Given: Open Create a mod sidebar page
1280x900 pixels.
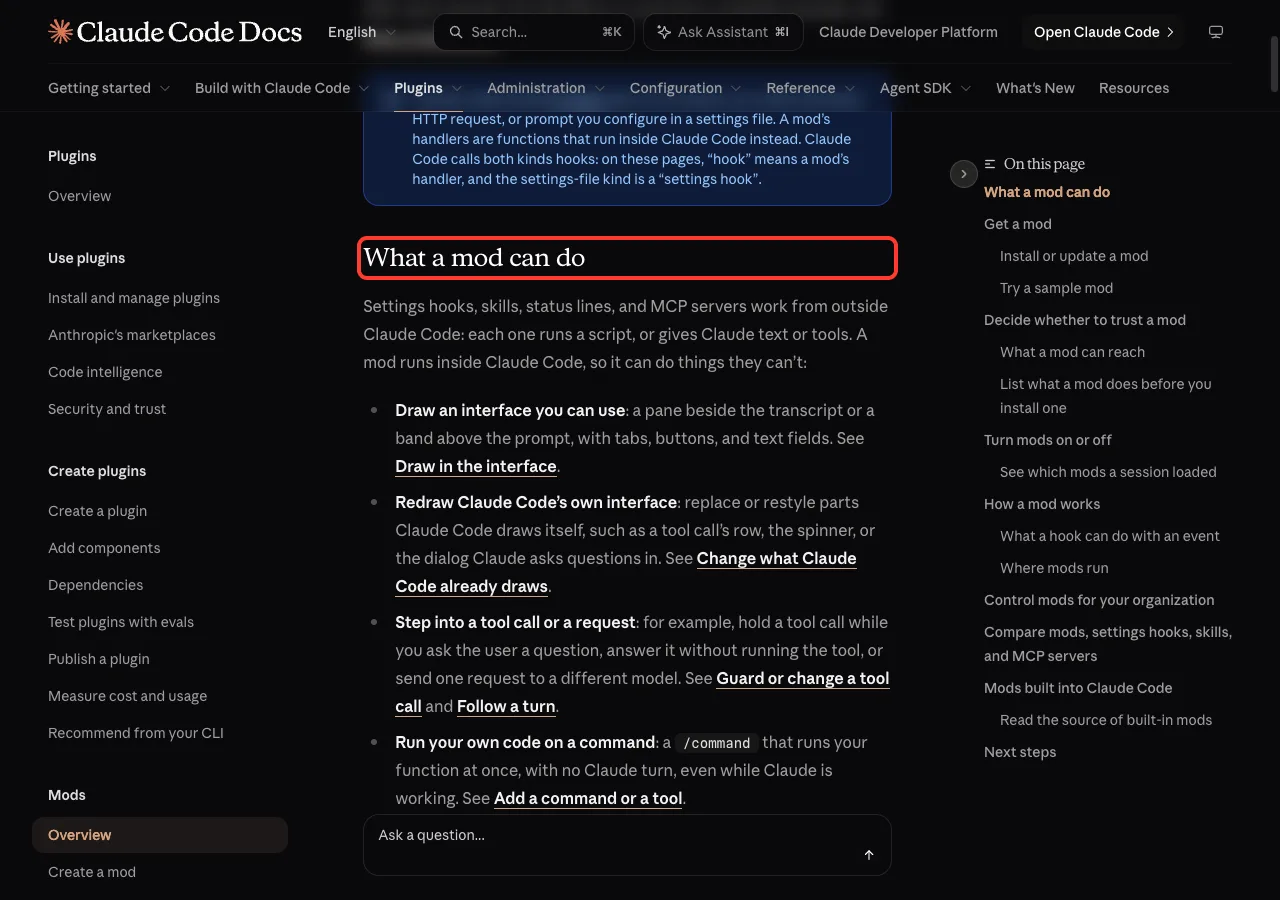Looking at the screenshot, I should [92, 872].
